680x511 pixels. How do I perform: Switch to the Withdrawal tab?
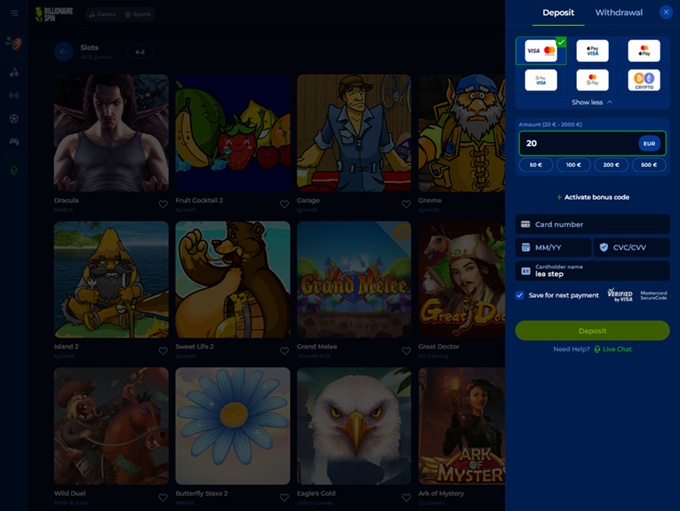(x=619, y=13)
